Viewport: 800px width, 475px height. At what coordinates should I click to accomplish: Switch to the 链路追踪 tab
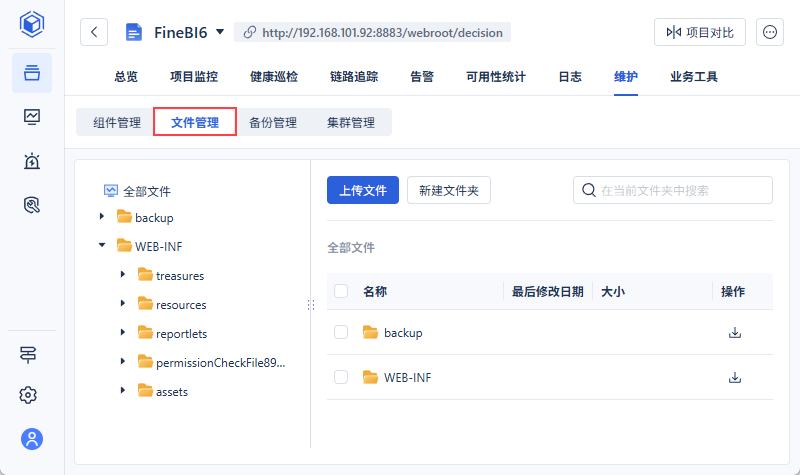pos(354,77)
